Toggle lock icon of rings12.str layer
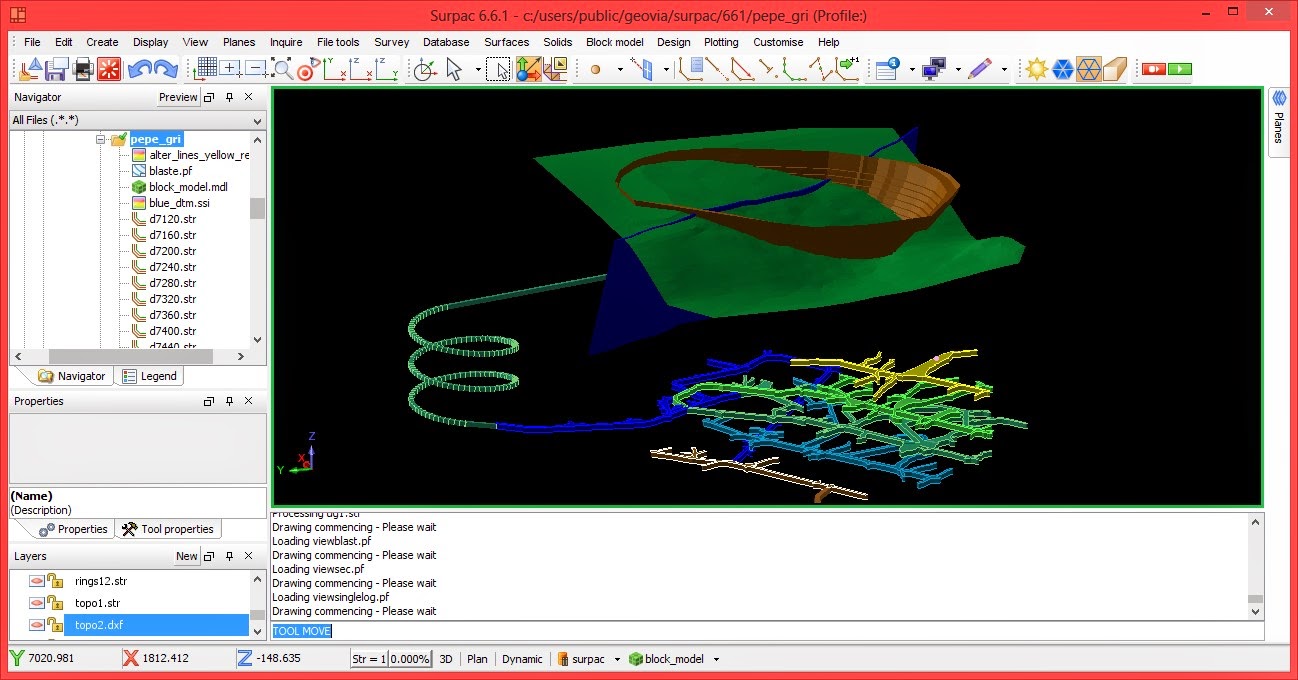This screenshot has width=1298, height=680. coord(56,581)
